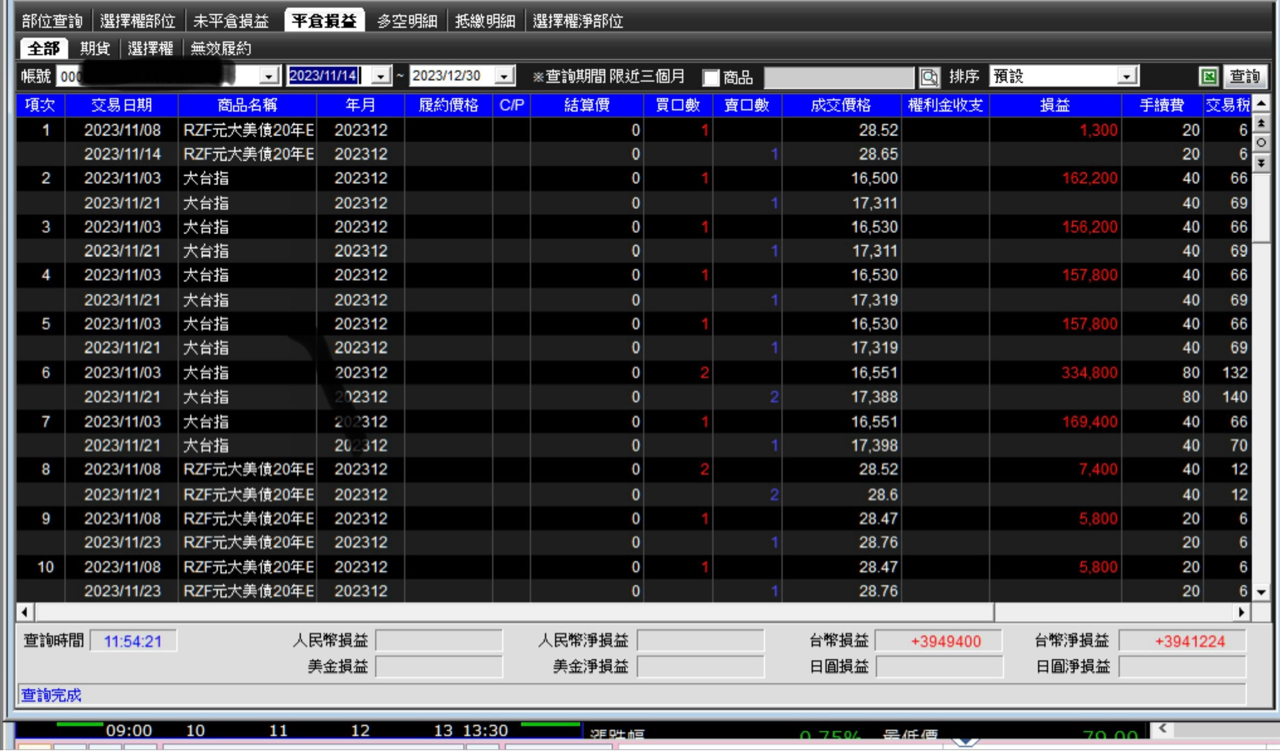Select the 期貨 sub-tab
The height and width of the screenshot is (751, 1280).
(x=96, y=47)
